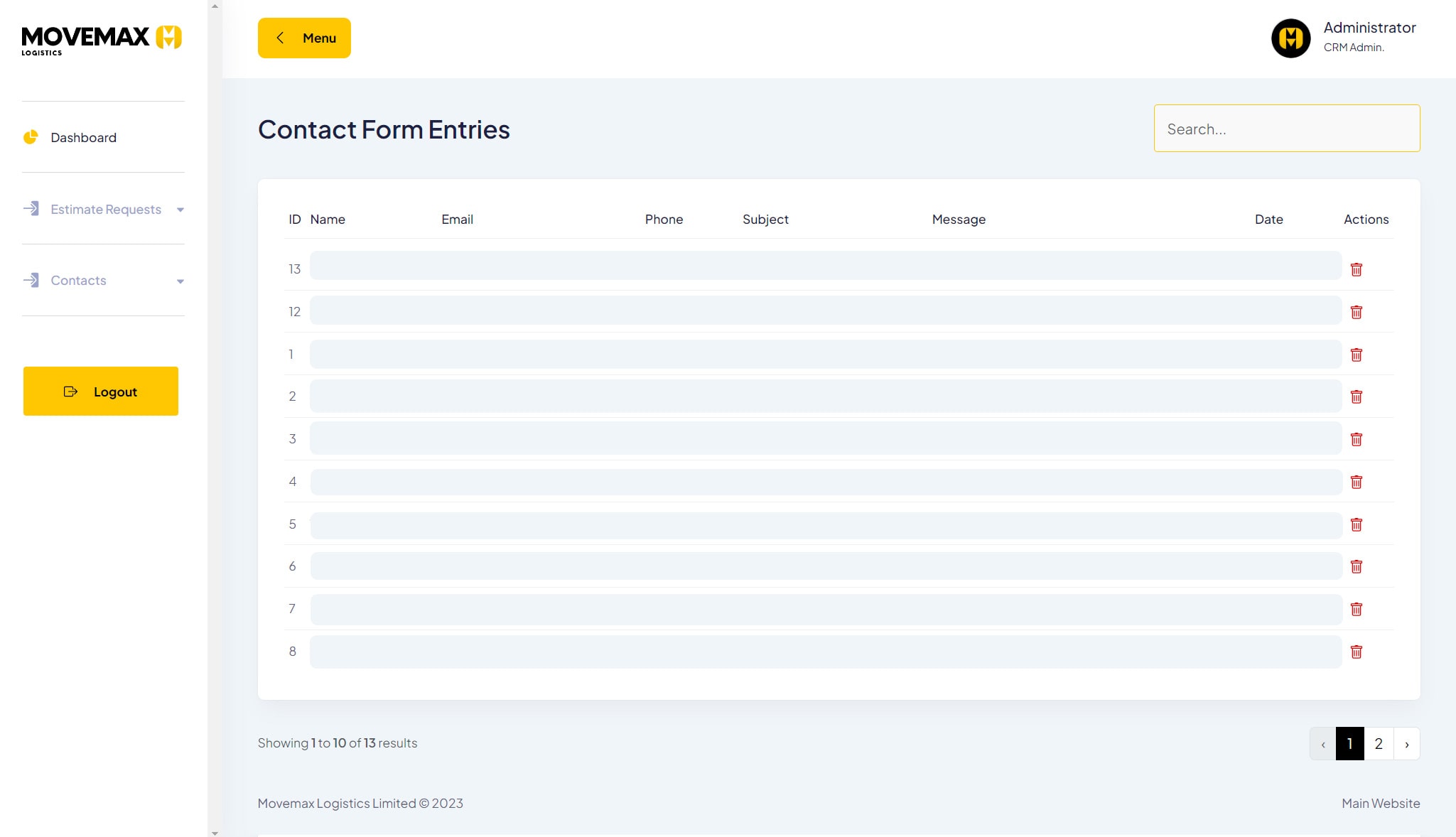The height and width of the screenshot is (837, 1456).
Task: Delete contact entry with ID 13
Action: pyautogui.click(x=1356, y=269)
